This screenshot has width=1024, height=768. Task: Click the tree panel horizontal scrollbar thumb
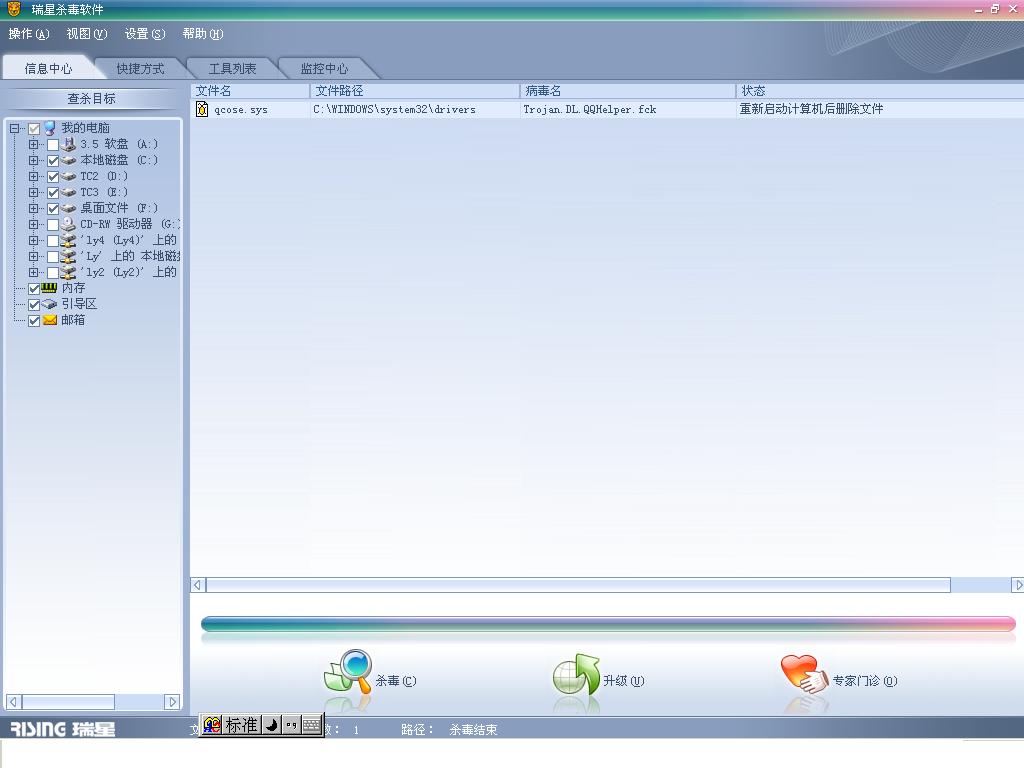pos(68,702)
